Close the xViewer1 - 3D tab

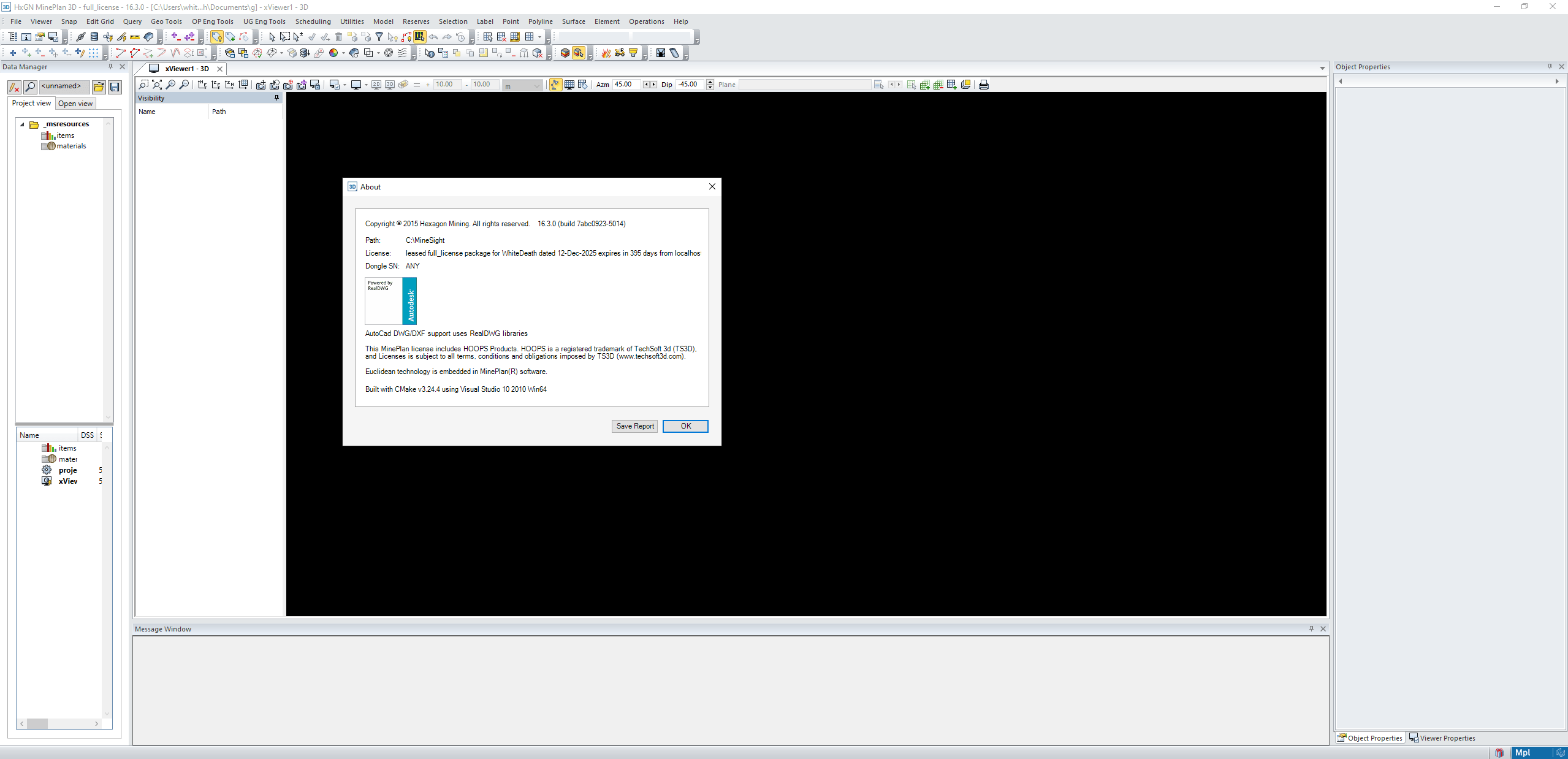pos(219,69)
